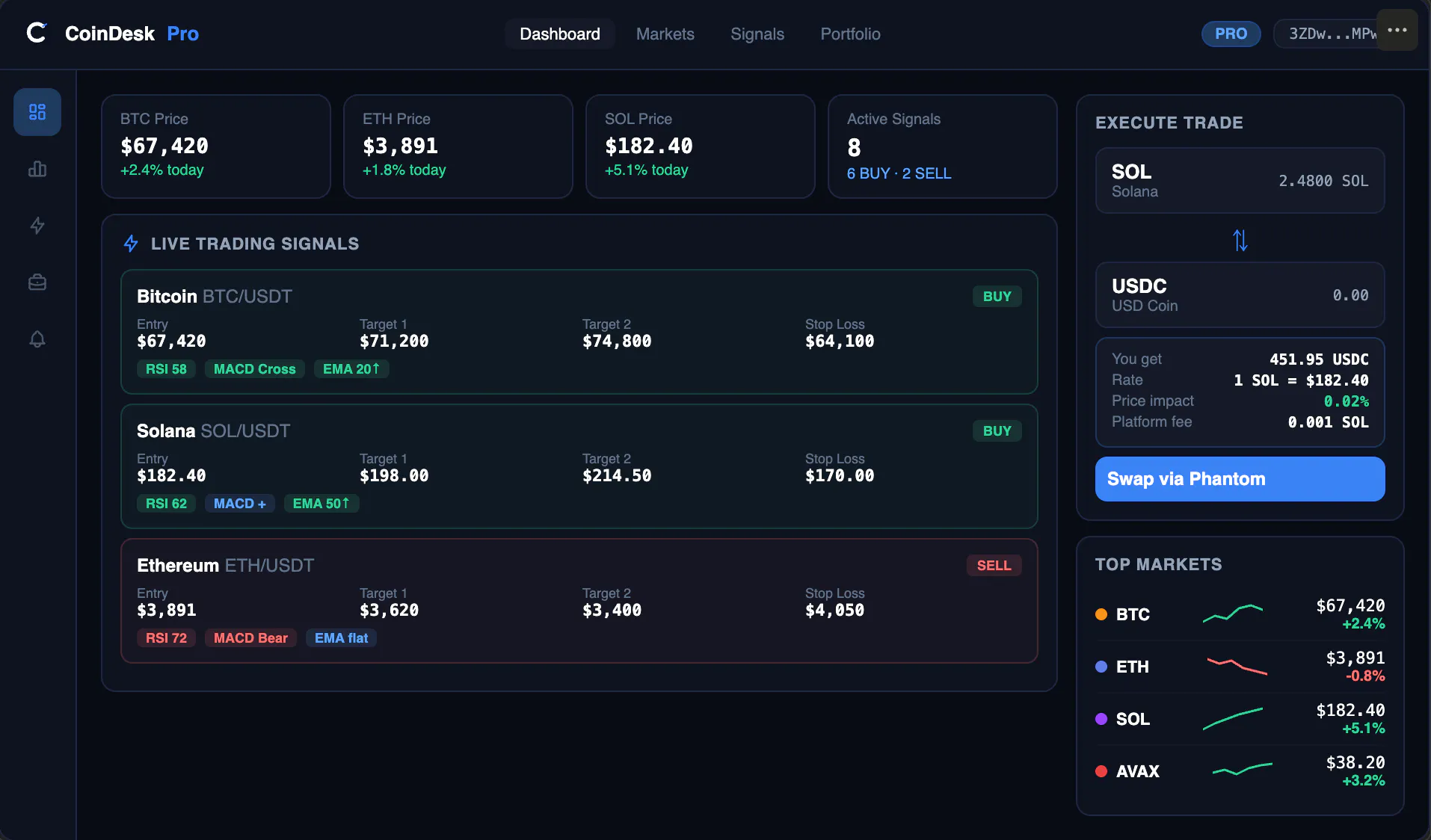Click the $64,100 Stop Loss value for Bitcoin
This screenshot has height=840, width=1431.
click(x=840, y=342)
